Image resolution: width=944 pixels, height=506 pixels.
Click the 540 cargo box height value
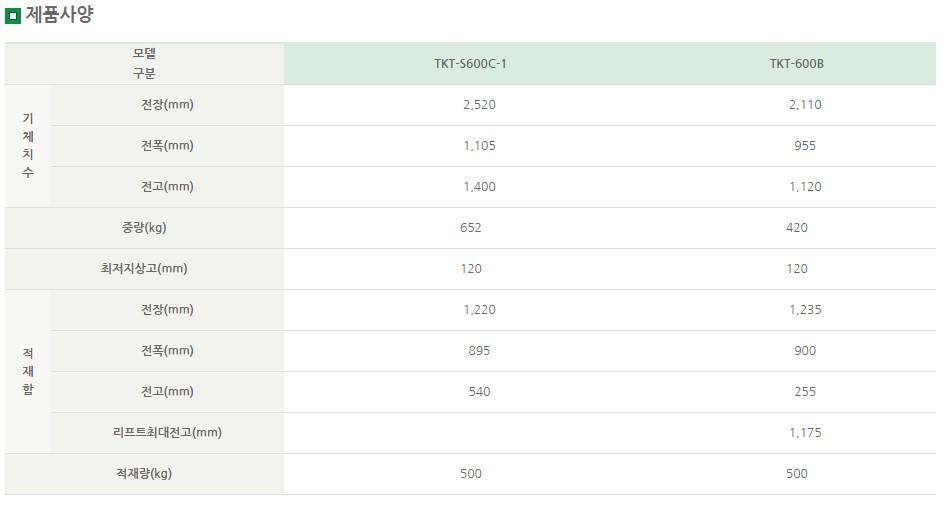click(479, 392)
